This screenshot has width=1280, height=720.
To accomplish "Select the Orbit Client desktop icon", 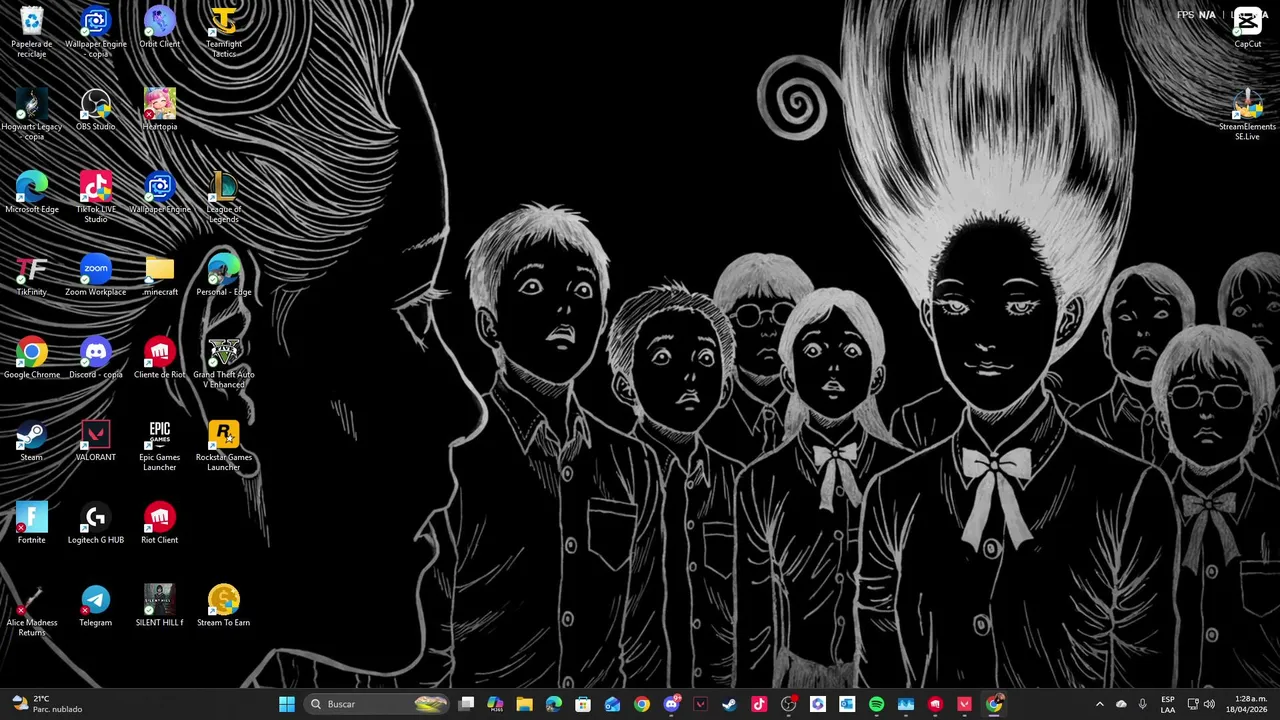I will [160, 28].
